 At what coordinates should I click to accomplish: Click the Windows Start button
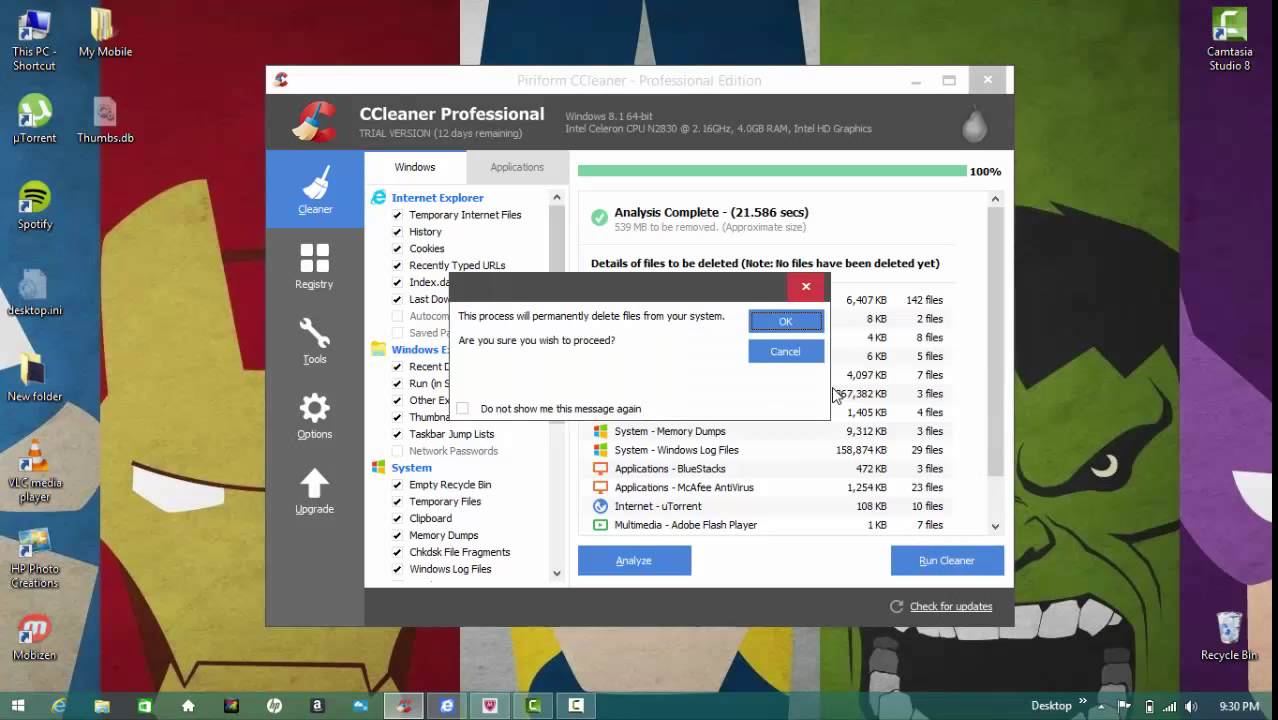(17, 705)
